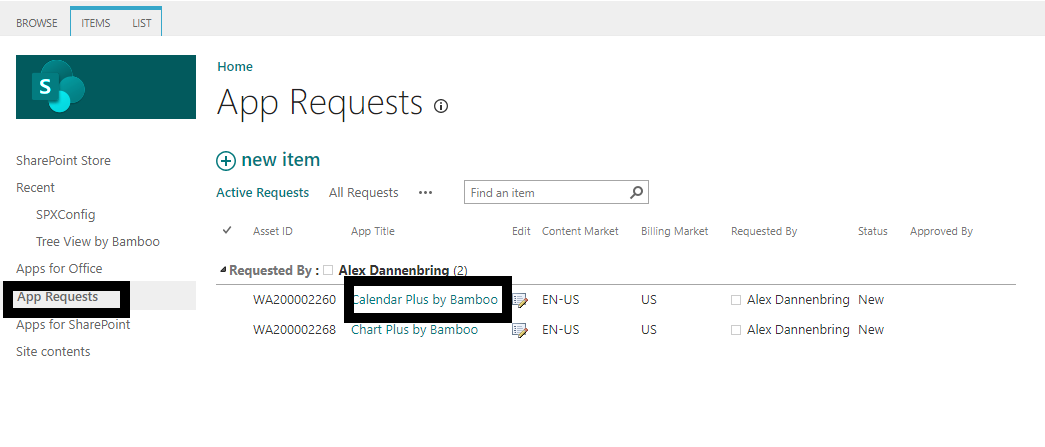Screen dimensions: 1045x447
Task: Open Chart Plus by Bamboo request
Action: tap(414, 330)
